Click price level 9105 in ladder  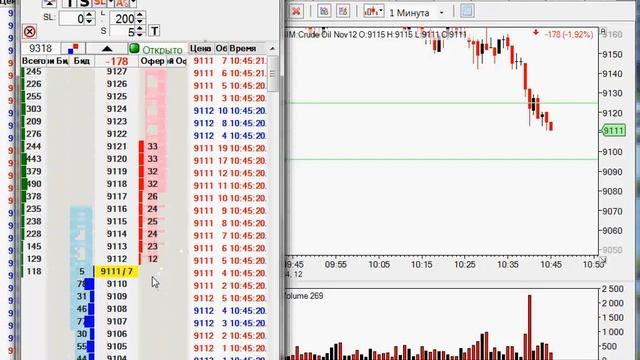117,346
